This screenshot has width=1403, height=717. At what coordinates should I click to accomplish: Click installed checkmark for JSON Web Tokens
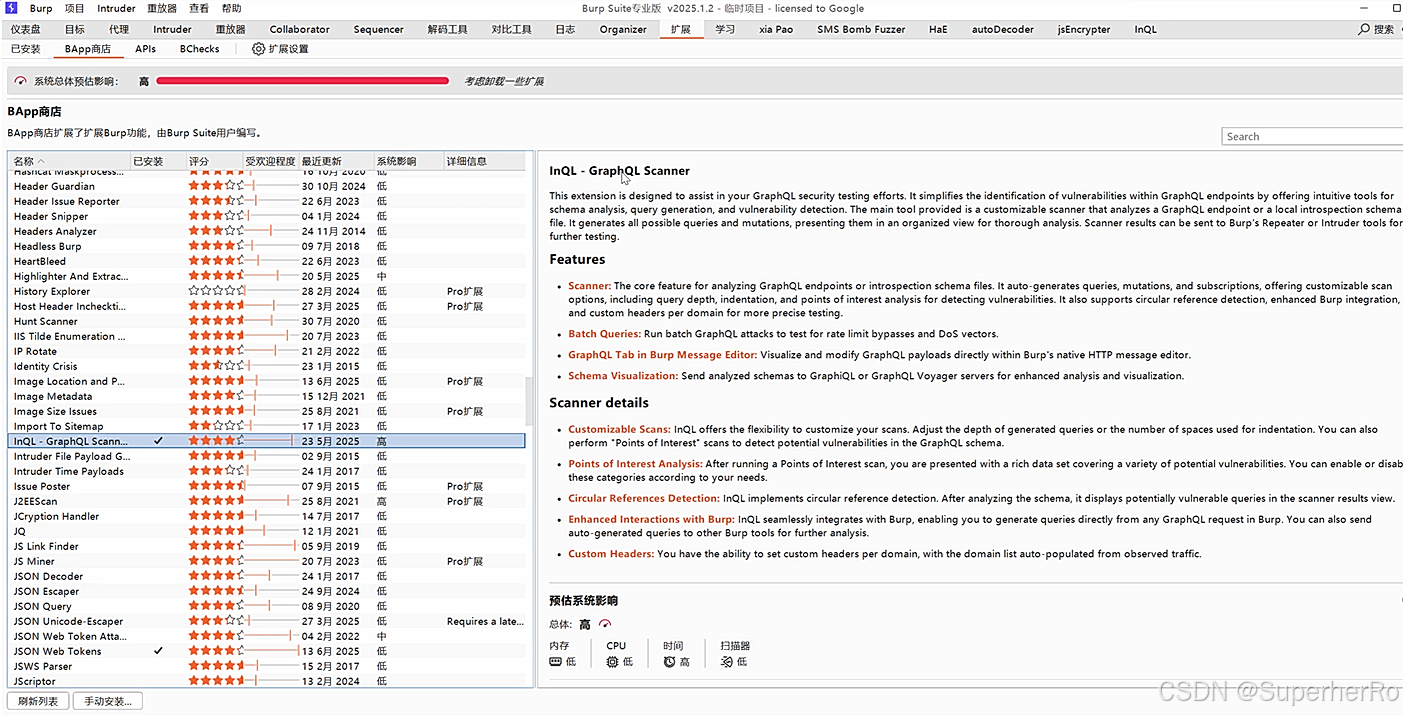[x=158, y=651]
